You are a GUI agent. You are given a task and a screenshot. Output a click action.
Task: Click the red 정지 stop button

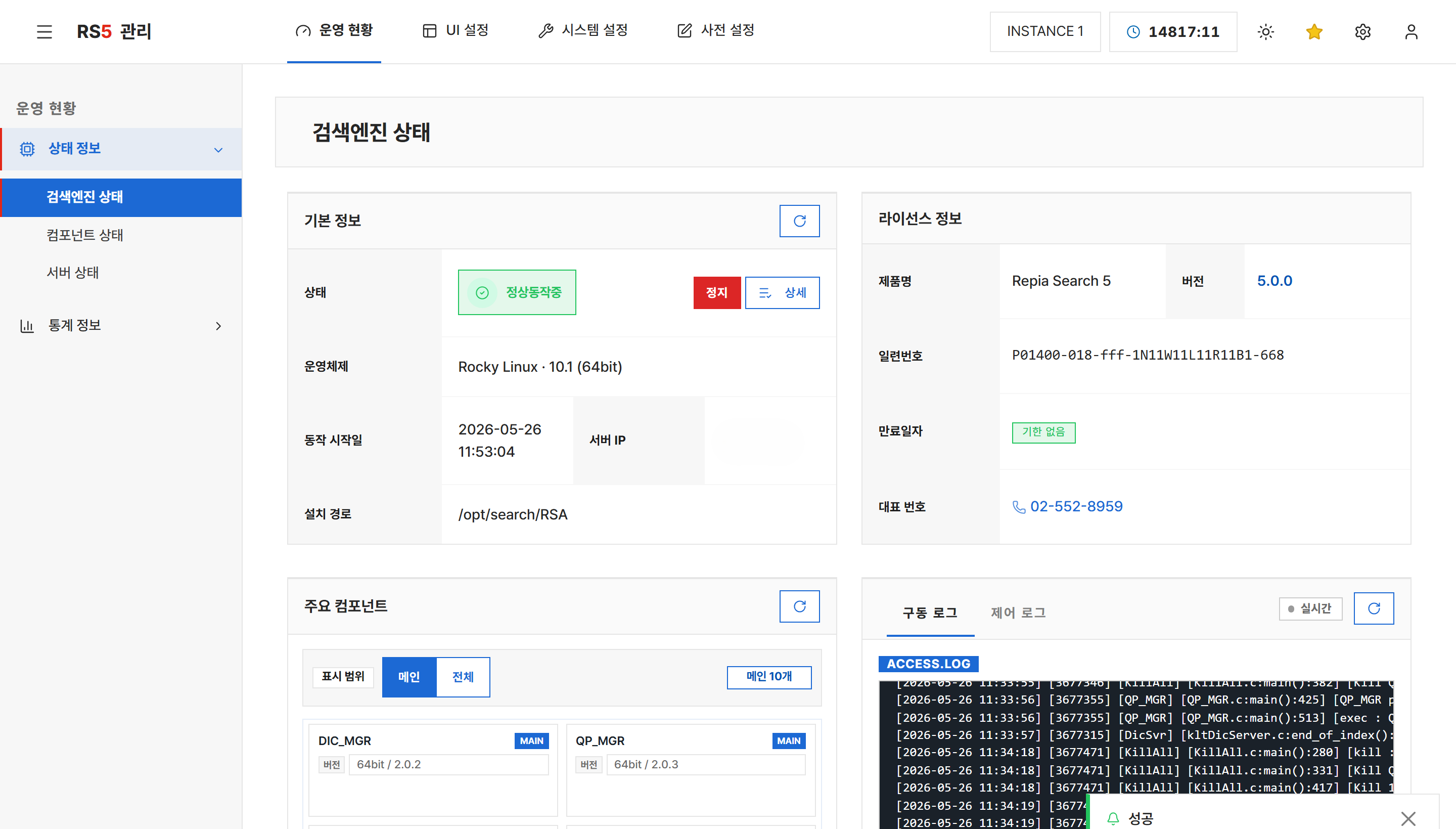tap(716, 293)
